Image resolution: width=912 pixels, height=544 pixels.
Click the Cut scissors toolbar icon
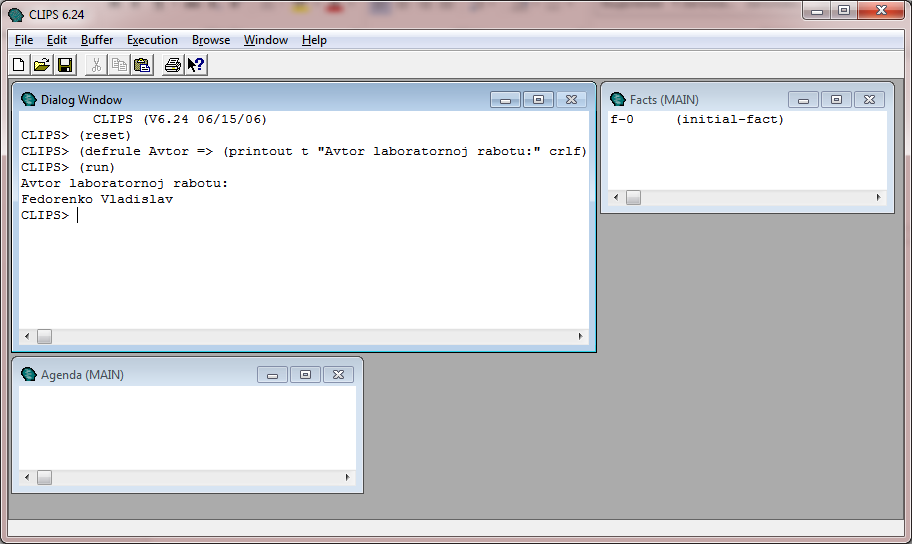(x=97, y=65)
